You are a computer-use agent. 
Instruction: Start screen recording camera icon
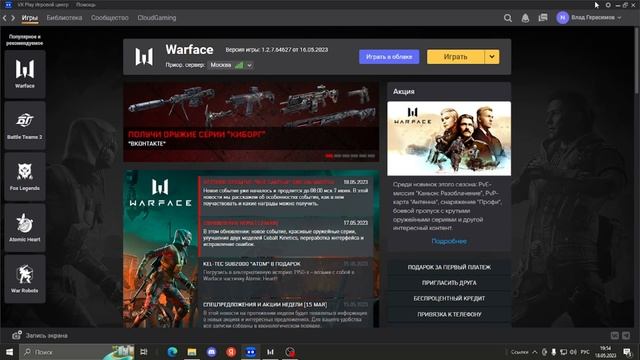click(17, 335)
